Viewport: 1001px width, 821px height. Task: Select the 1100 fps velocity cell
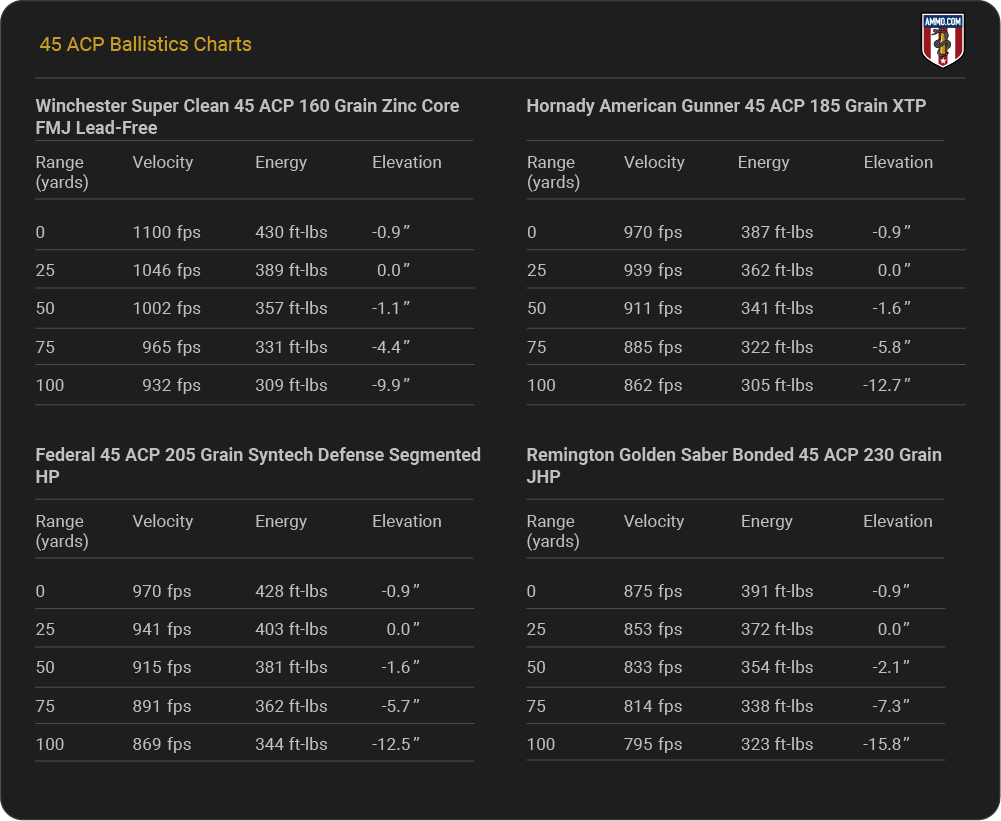[166, 232]
